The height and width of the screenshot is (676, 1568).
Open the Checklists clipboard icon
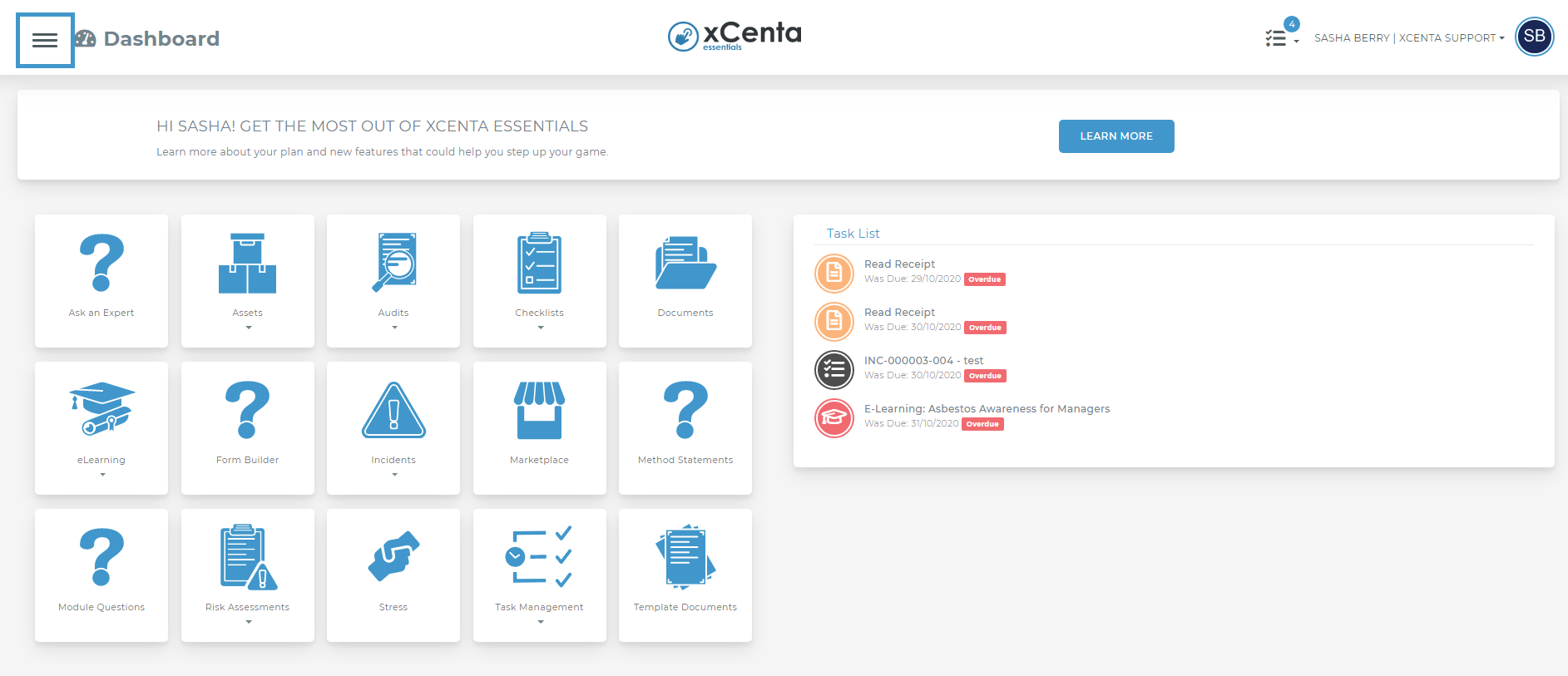pos(539,263)
